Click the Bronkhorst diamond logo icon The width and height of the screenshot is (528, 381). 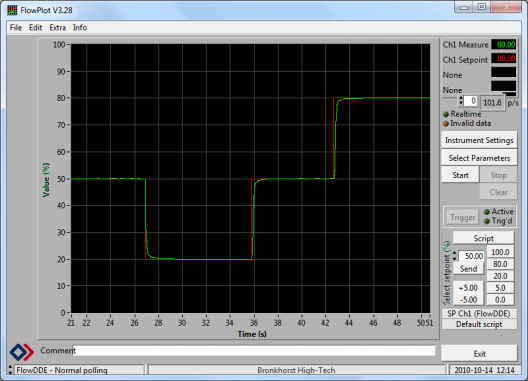pyautogui.click(x=22, y=352)
